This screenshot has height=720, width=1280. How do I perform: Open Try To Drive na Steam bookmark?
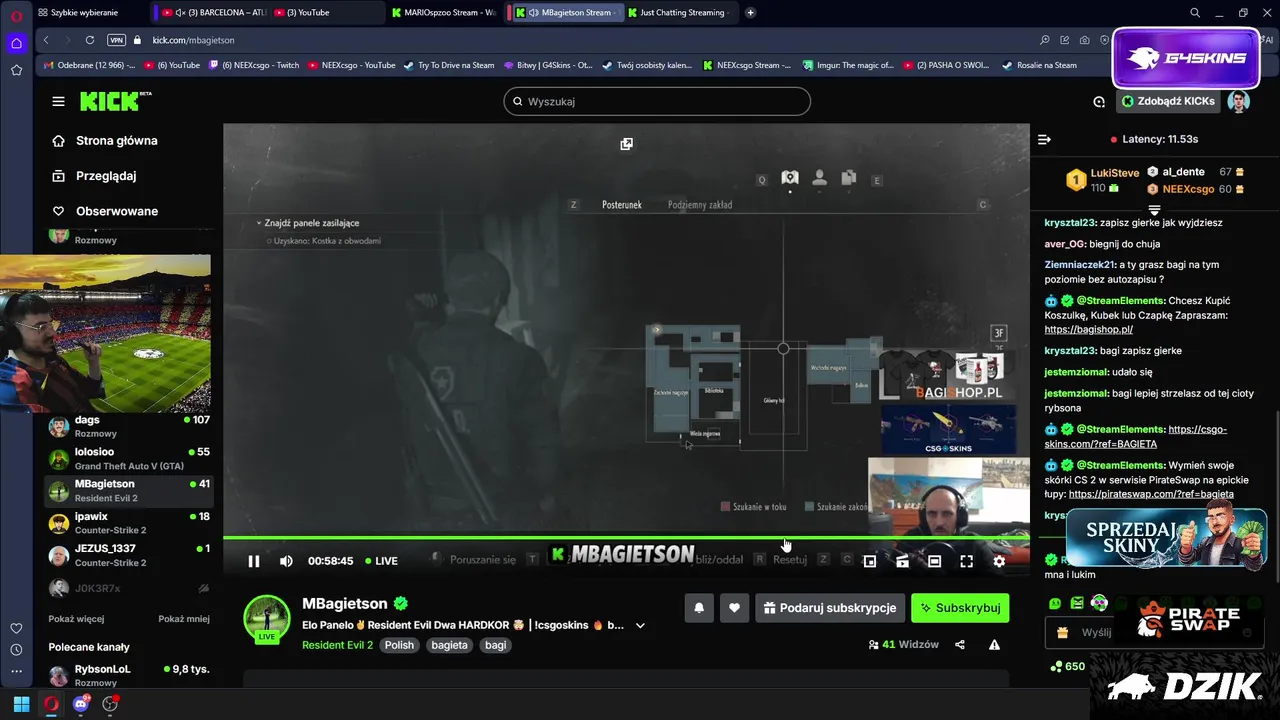pos(449,65)
